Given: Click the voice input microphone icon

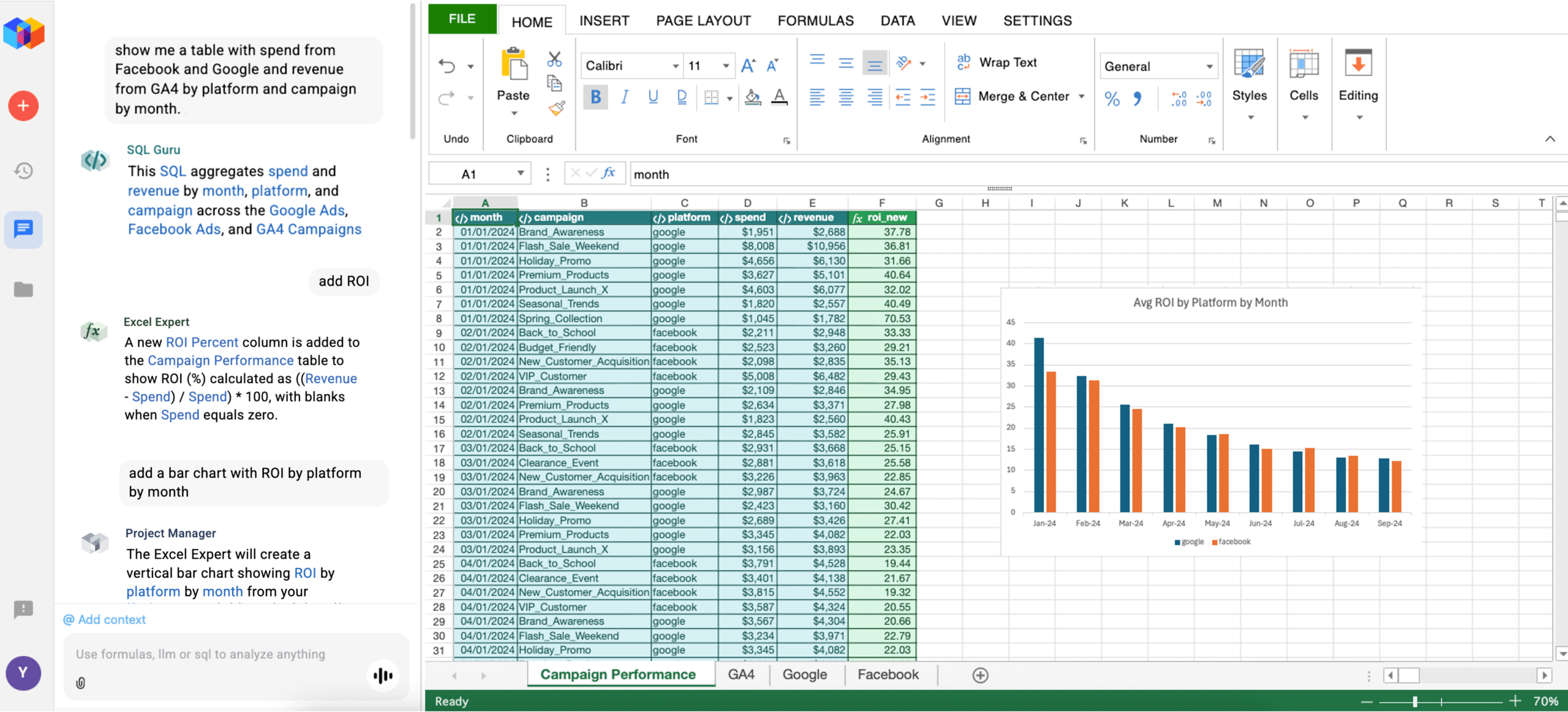Looking at the screenshot, I should pyautogui.click(x=383, y=676).
